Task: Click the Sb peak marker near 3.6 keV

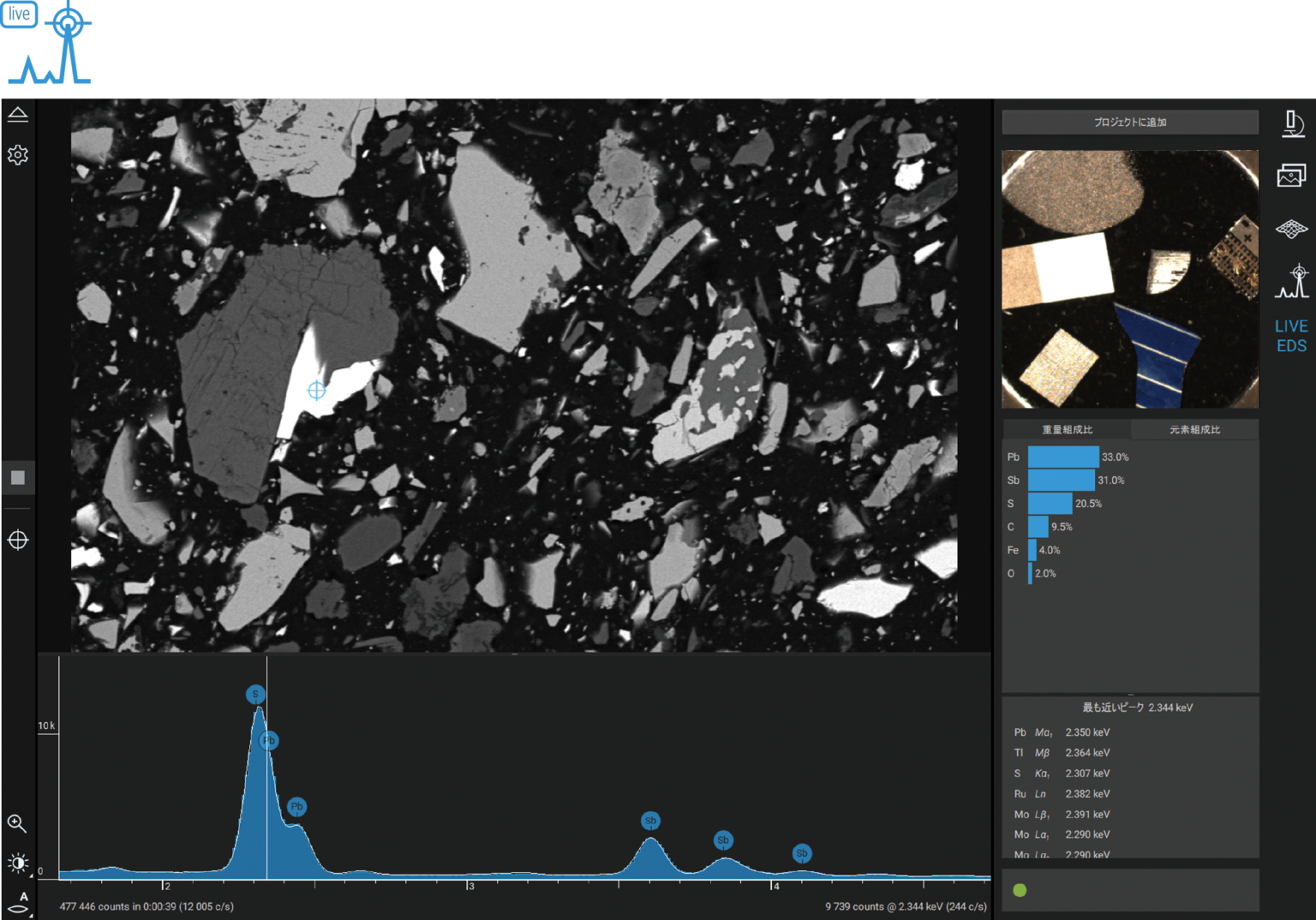Action: (650, 821)
